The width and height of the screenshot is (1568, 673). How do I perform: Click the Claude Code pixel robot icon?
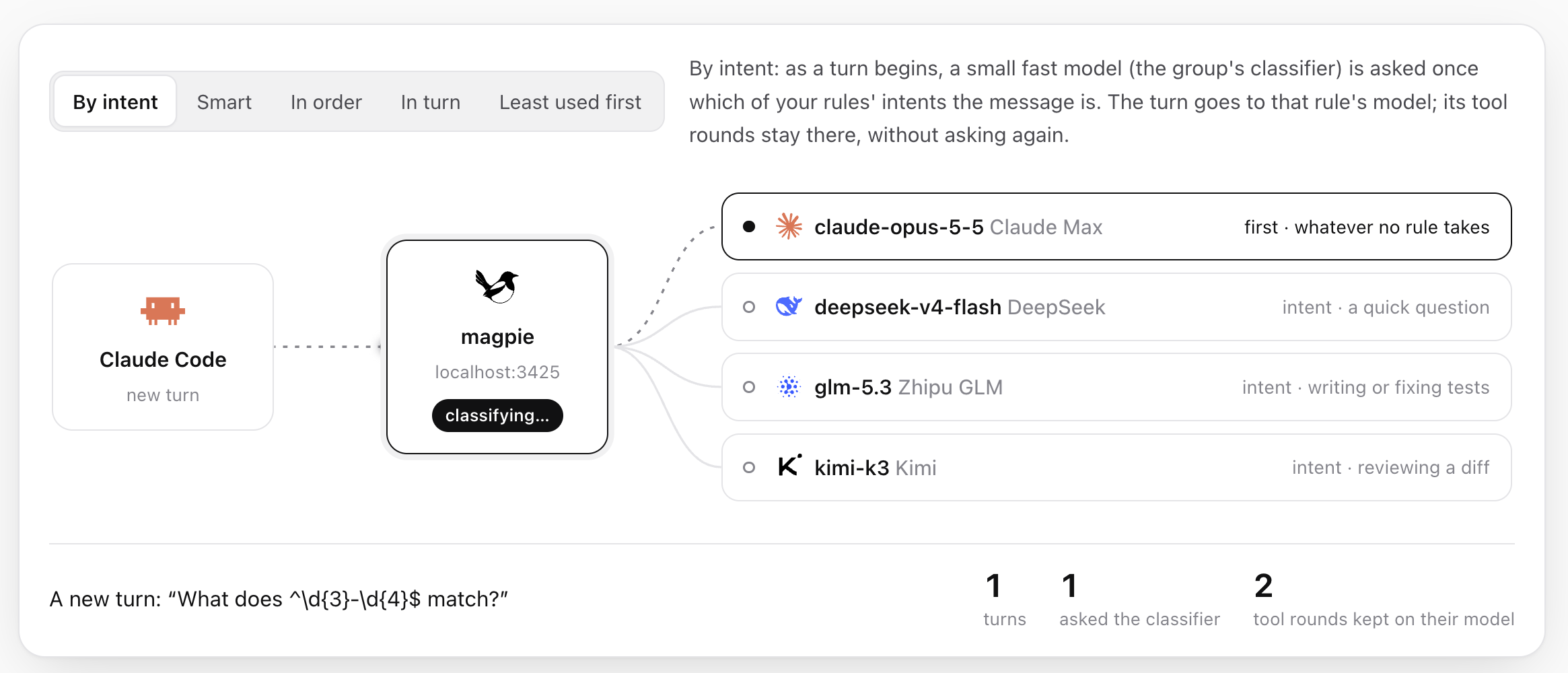163,311
